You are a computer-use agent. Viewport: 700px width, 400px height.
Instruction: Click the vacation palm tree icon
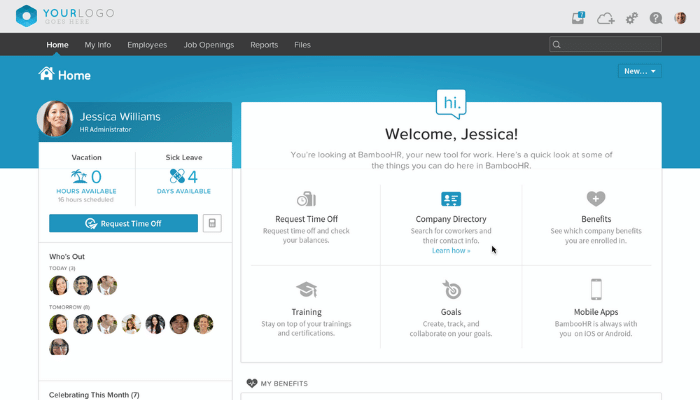(79, 176)
